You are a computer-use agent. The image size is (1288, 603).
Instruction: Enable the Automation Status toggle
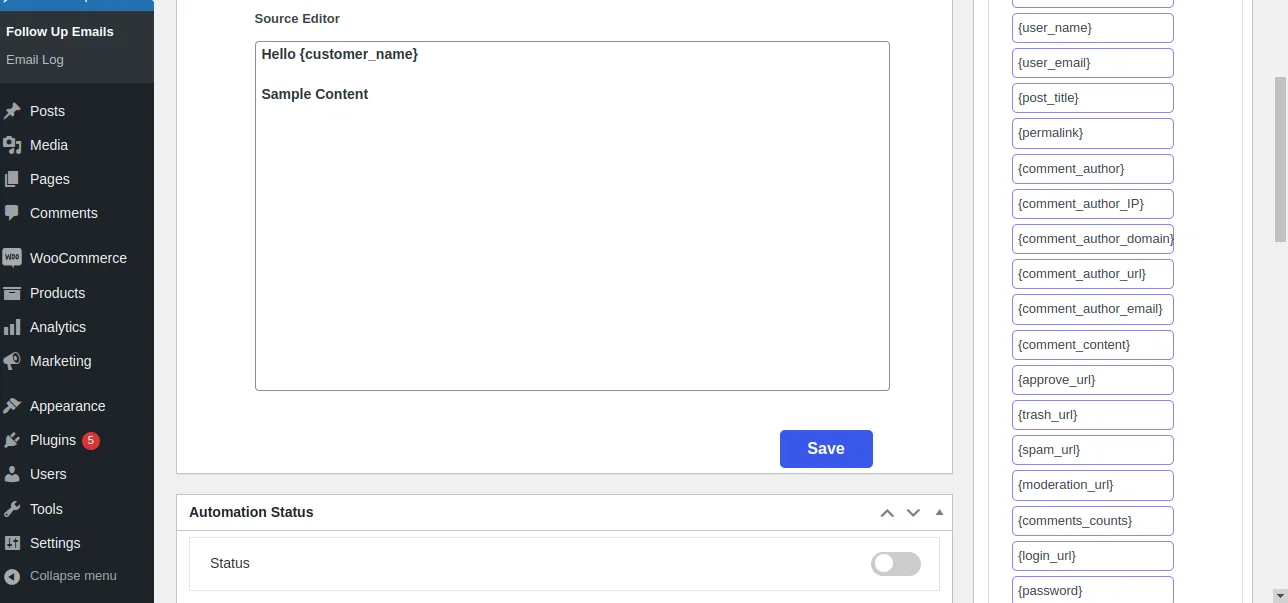point(895,564)
